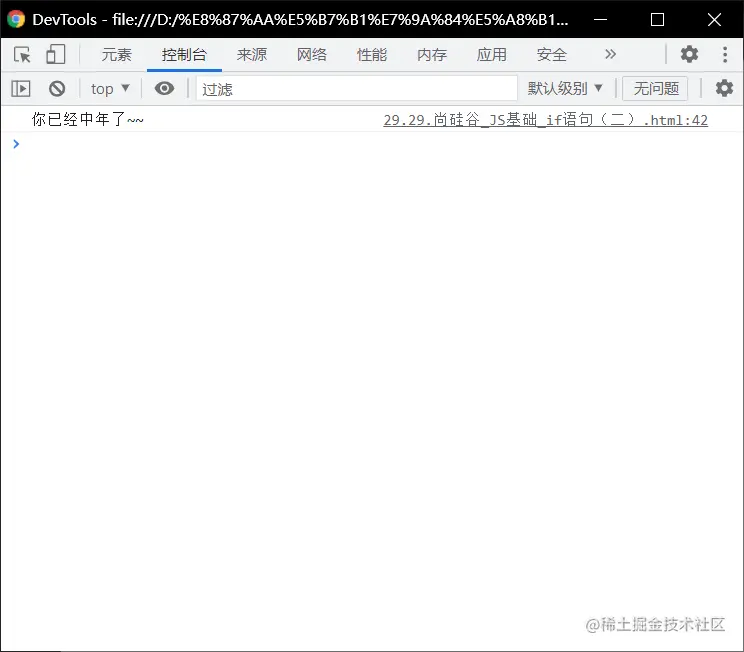Go to the 性能 tab

pyautogui.click(x=372, y=55)
